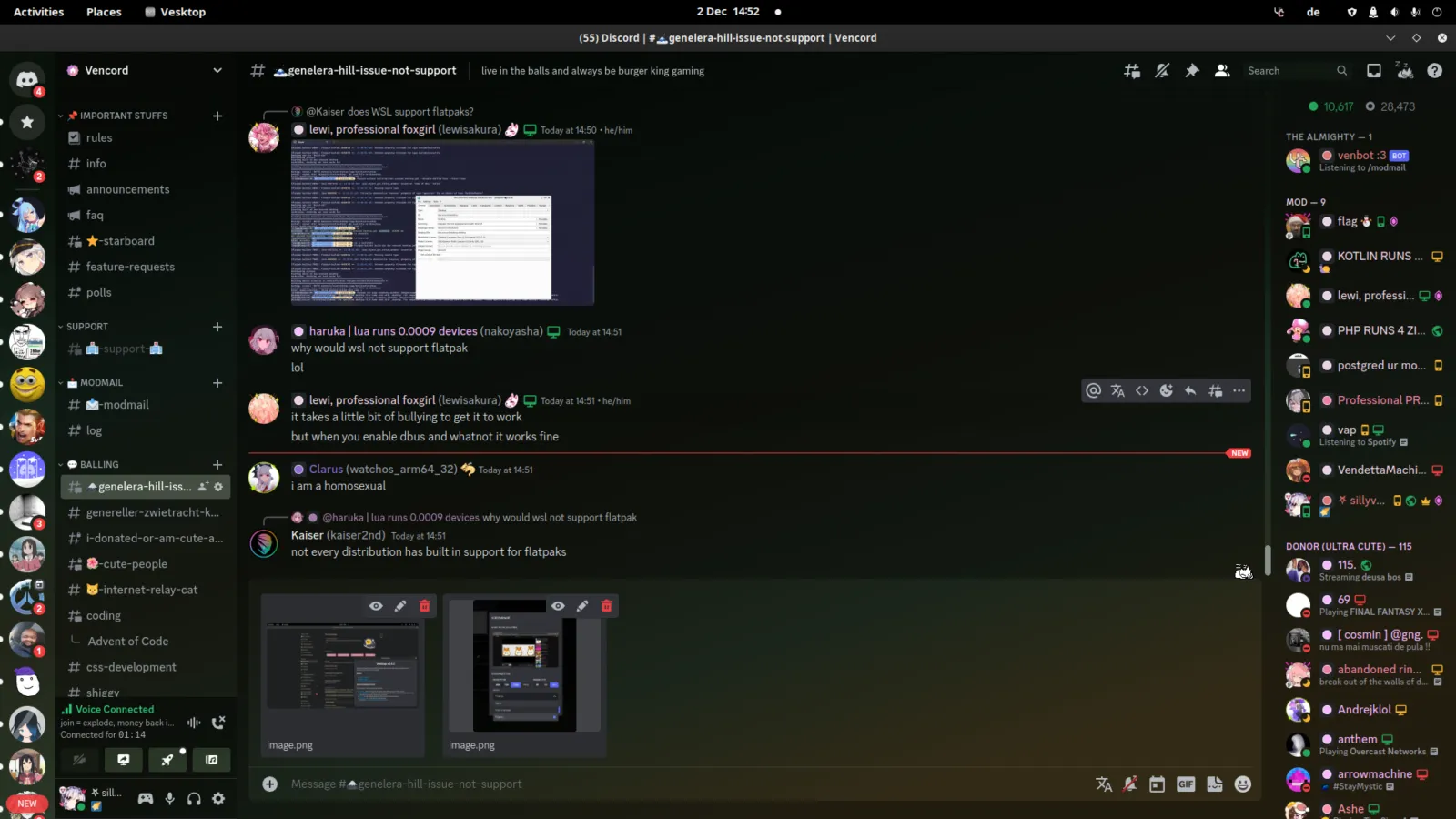Reply using the message hover toolbar arrow
Image resolution: width=1456 pixels, height=819 pixels.
[x=1190, y=391]
